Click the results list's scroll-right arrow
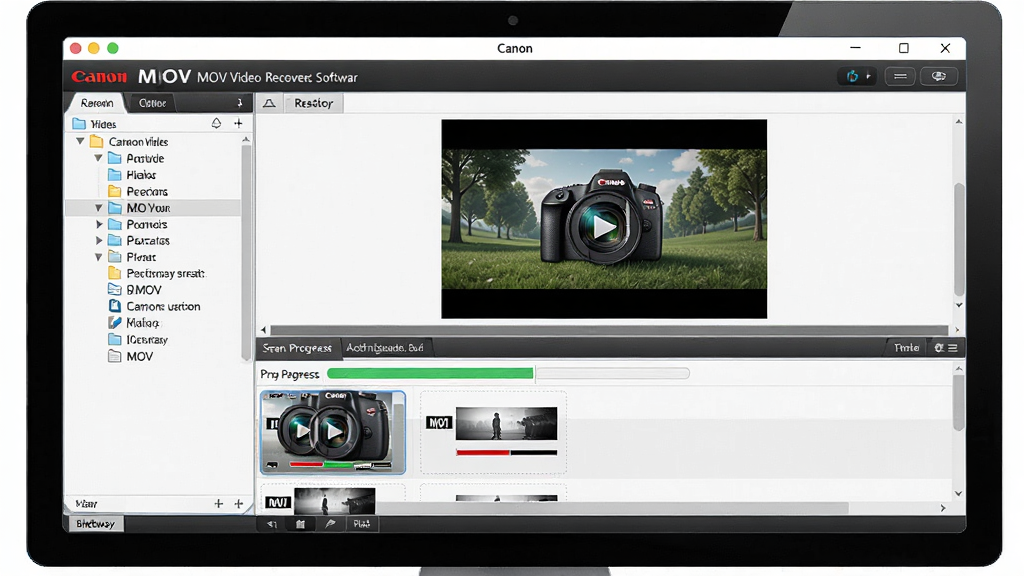This screenshot has height=576, width=1024. point(943,507)
